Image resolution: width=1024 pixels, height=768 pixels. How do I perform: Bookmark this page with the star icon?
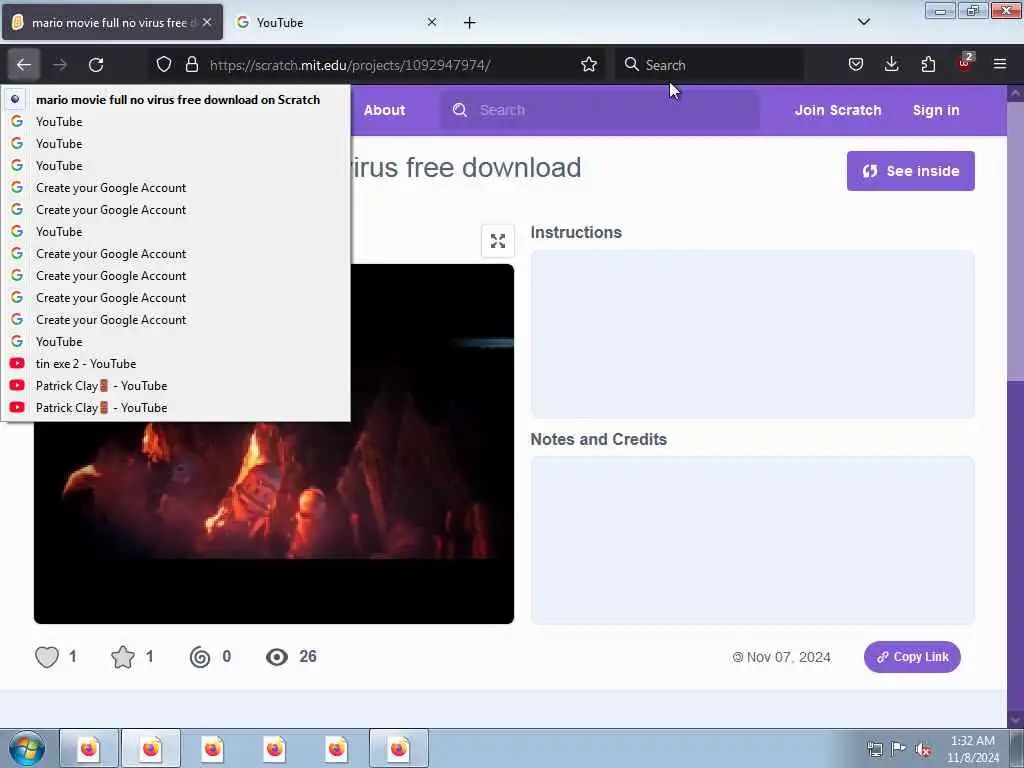pos(588,65)
